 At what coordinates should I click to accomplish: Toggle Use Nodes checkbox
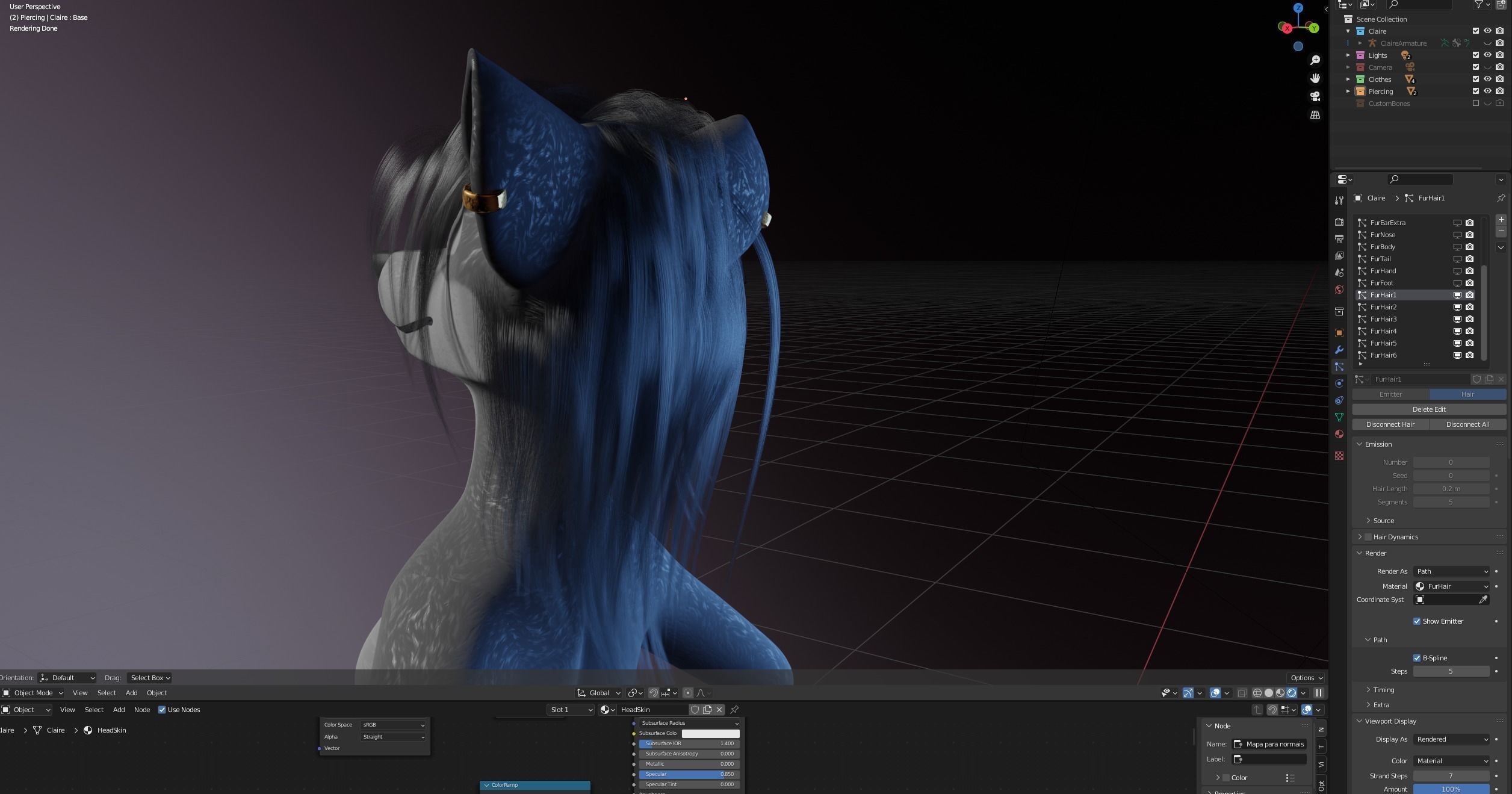pyautogui.click(x=161, y=710)
